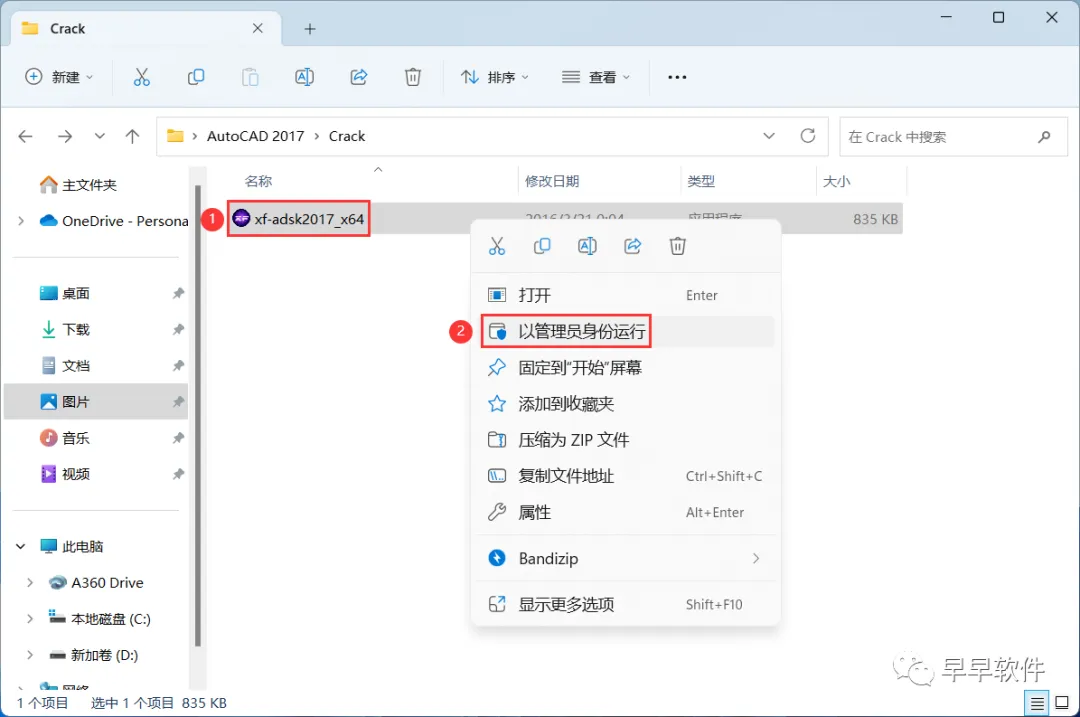Collapse the 此电脑 tree node

21,546
